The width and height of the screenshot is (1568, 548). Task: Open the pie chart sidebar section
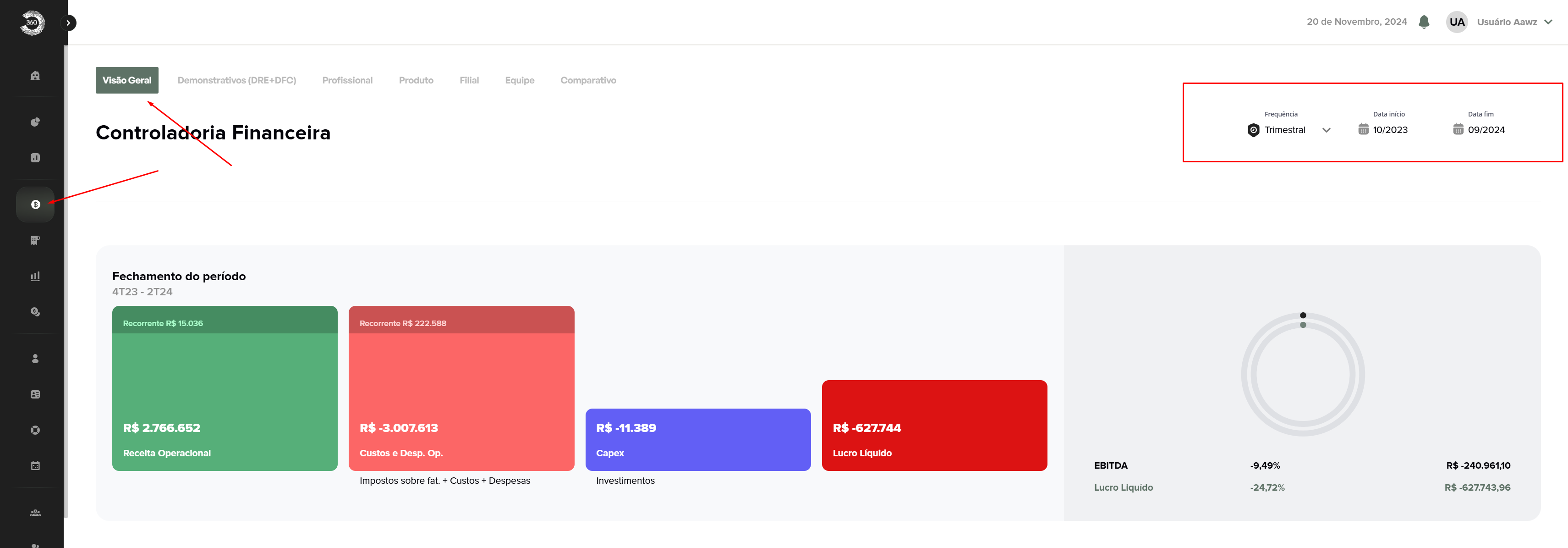pyautogui.click(x=35, y=122)
